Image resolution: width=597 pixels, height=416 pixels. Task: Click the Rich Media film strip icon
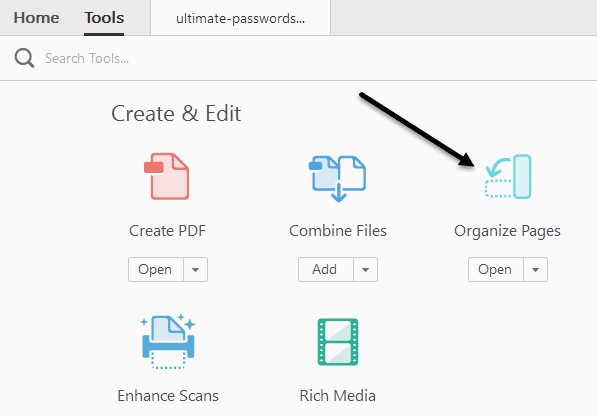(x=338, y=342)
